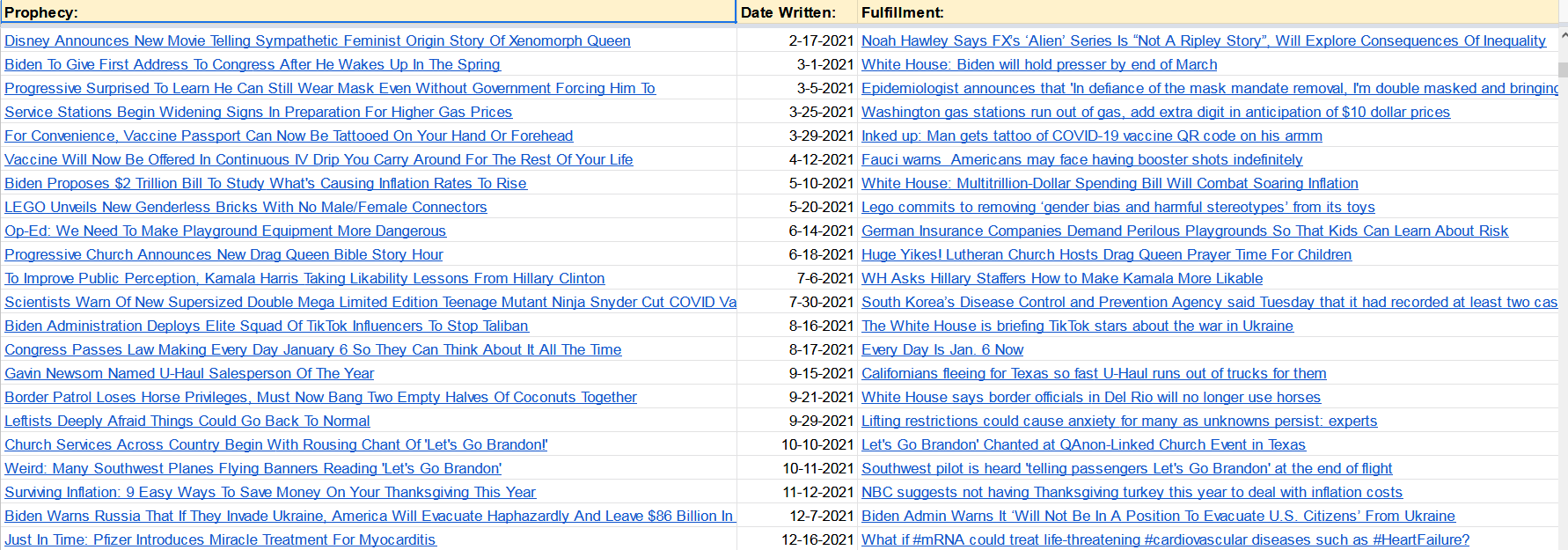The image size is (1568, 550).
Task: Open German Insurance Perilous Playgrounds link
Action: (x=1184, y=231)
